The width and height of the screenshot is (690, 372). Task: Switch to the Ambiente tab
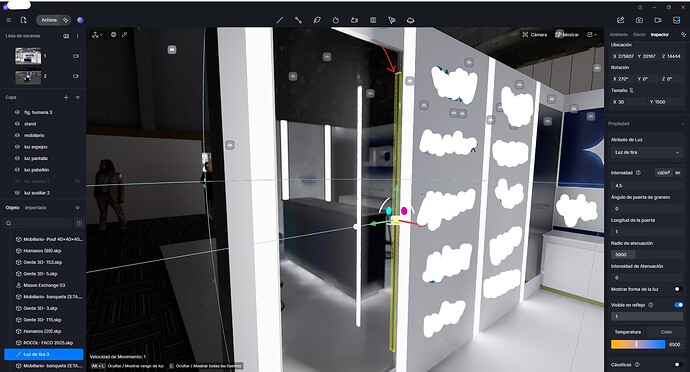point(618,34)
